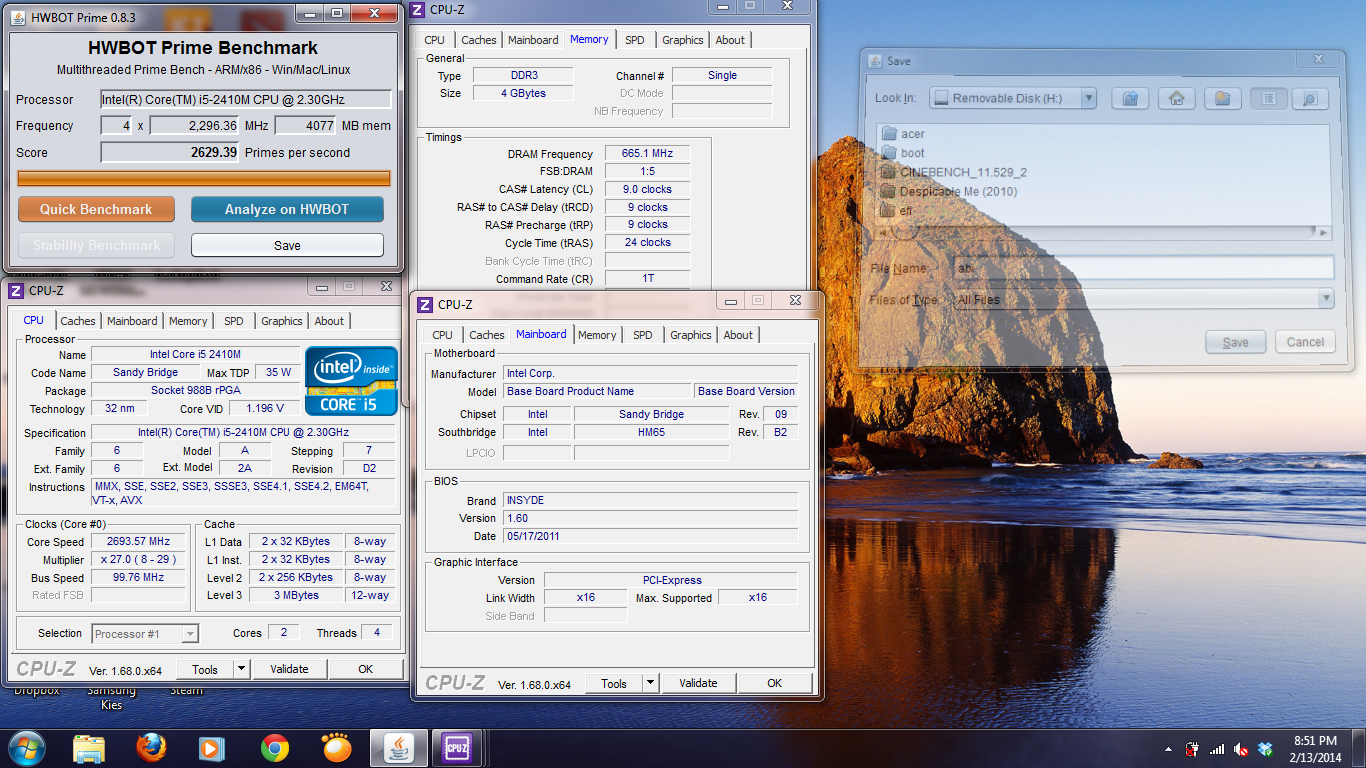Viewport: 1366px width, 768px height.
Task: Click the File Name input field
Action: tap(1144, 268)
